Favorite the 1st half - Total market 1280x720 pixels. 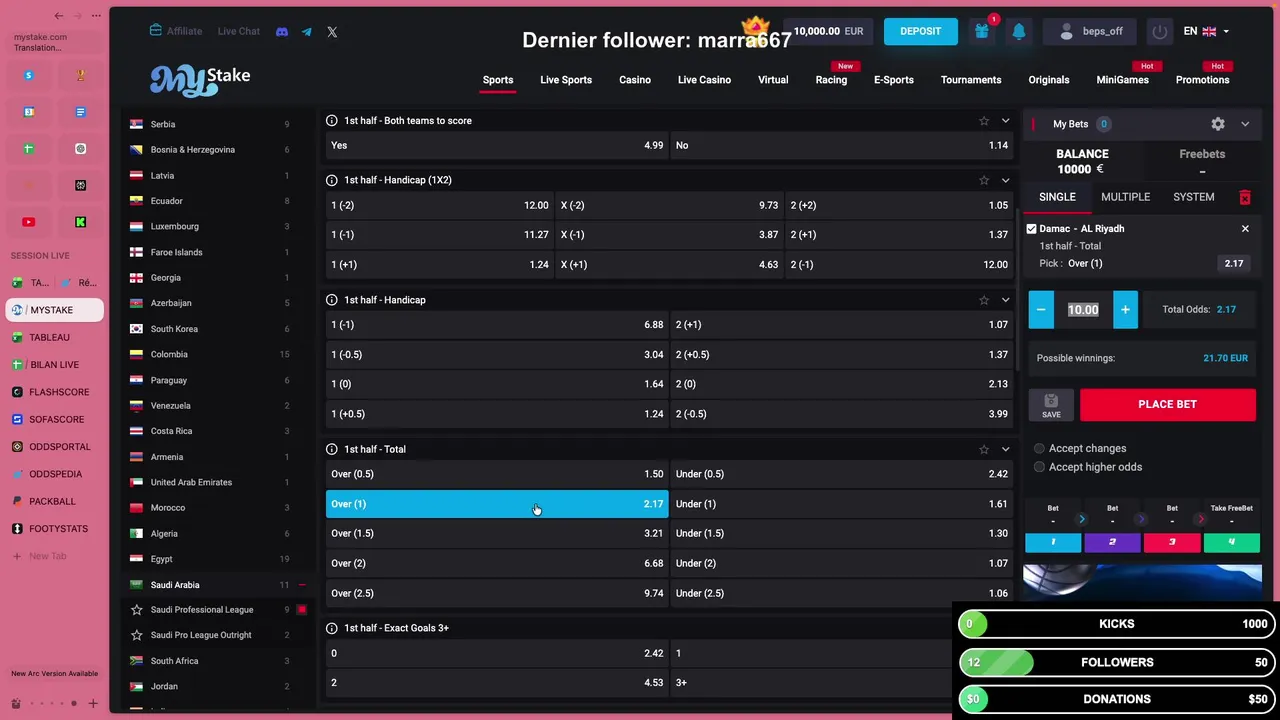[984, 449]
